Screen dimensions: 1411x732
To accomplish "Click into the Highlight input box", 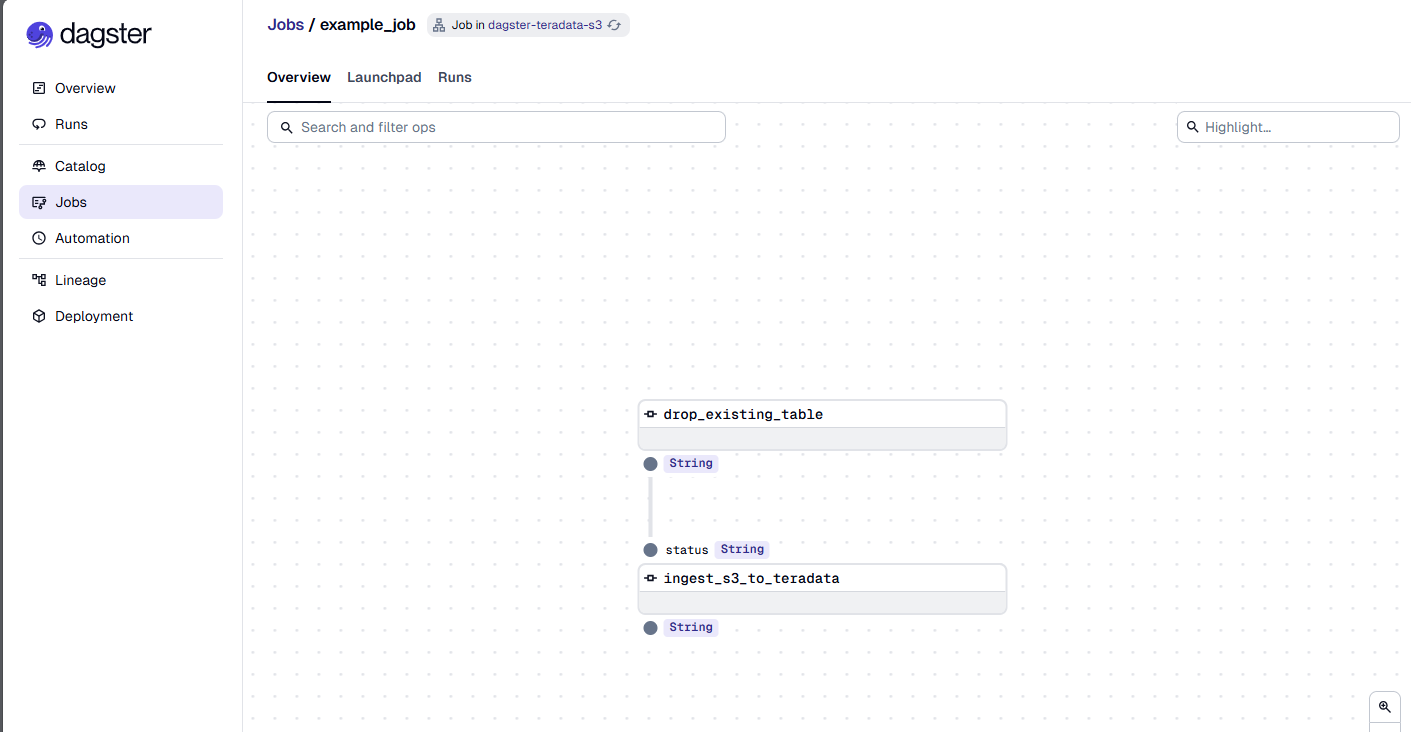I will tap(1288, 127).
